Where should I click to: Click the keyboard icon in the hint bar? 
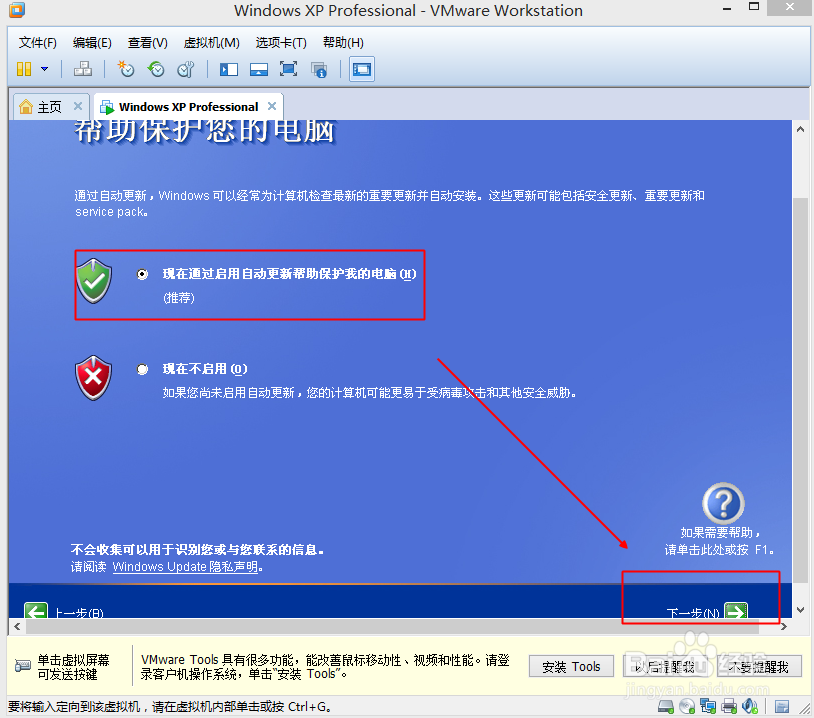(x=23, y=666)
